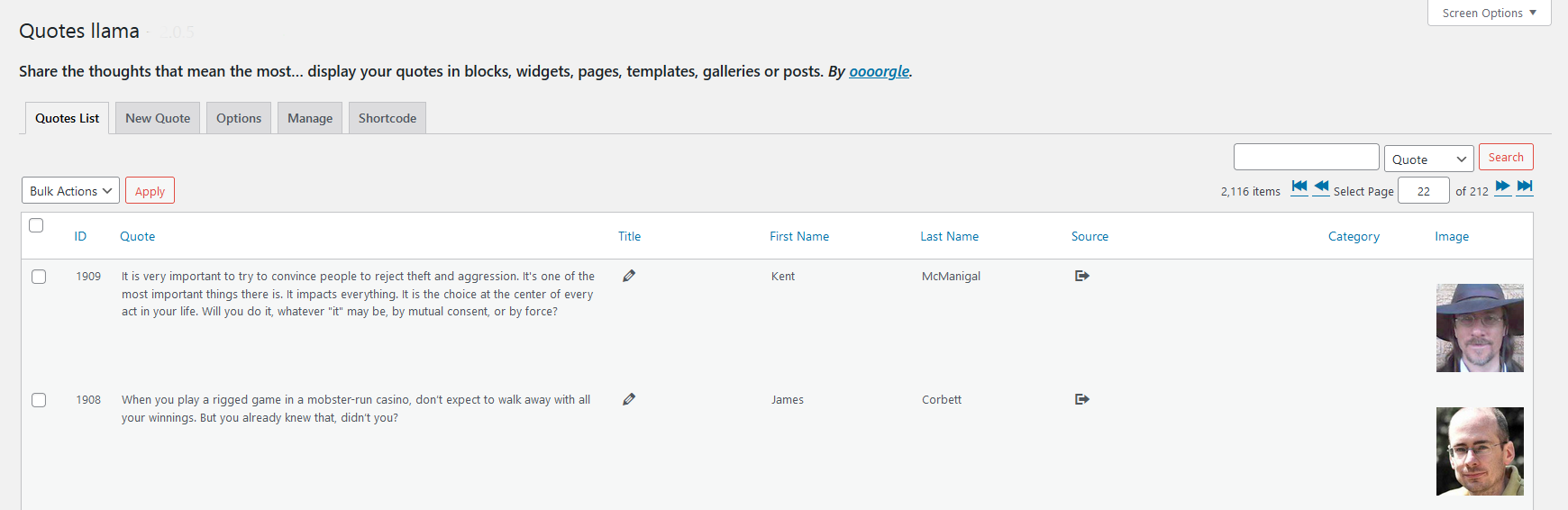This screenshot has height=510, width=1568.
Task: Open the Bulk Actions dropdown
Action: (x=70, y=190)
